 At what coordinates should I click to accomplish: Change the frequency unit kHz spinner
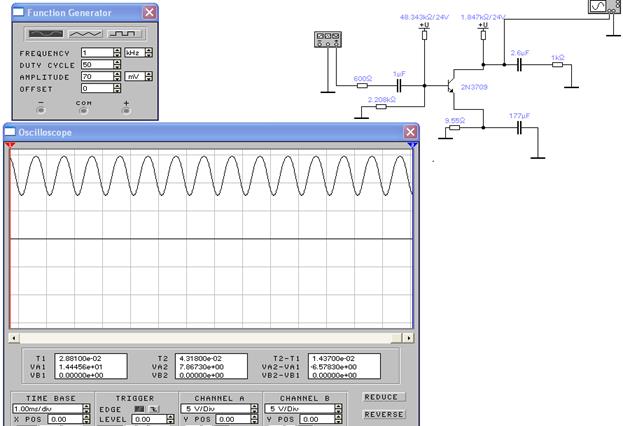(x=147, y=52)
